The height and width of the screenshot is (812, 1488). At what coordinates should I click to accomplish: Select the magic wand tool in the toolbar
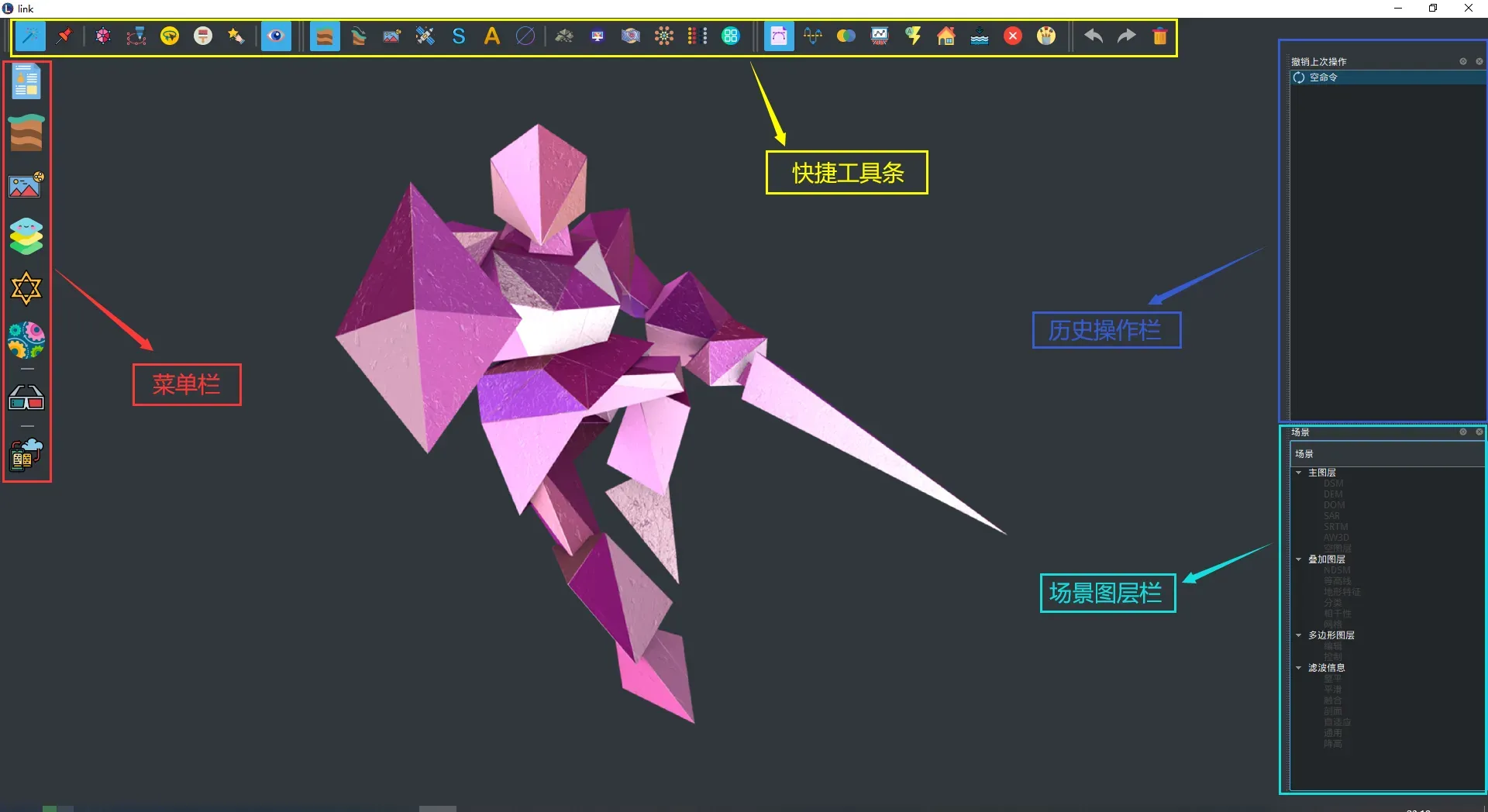tap(30, 36)
